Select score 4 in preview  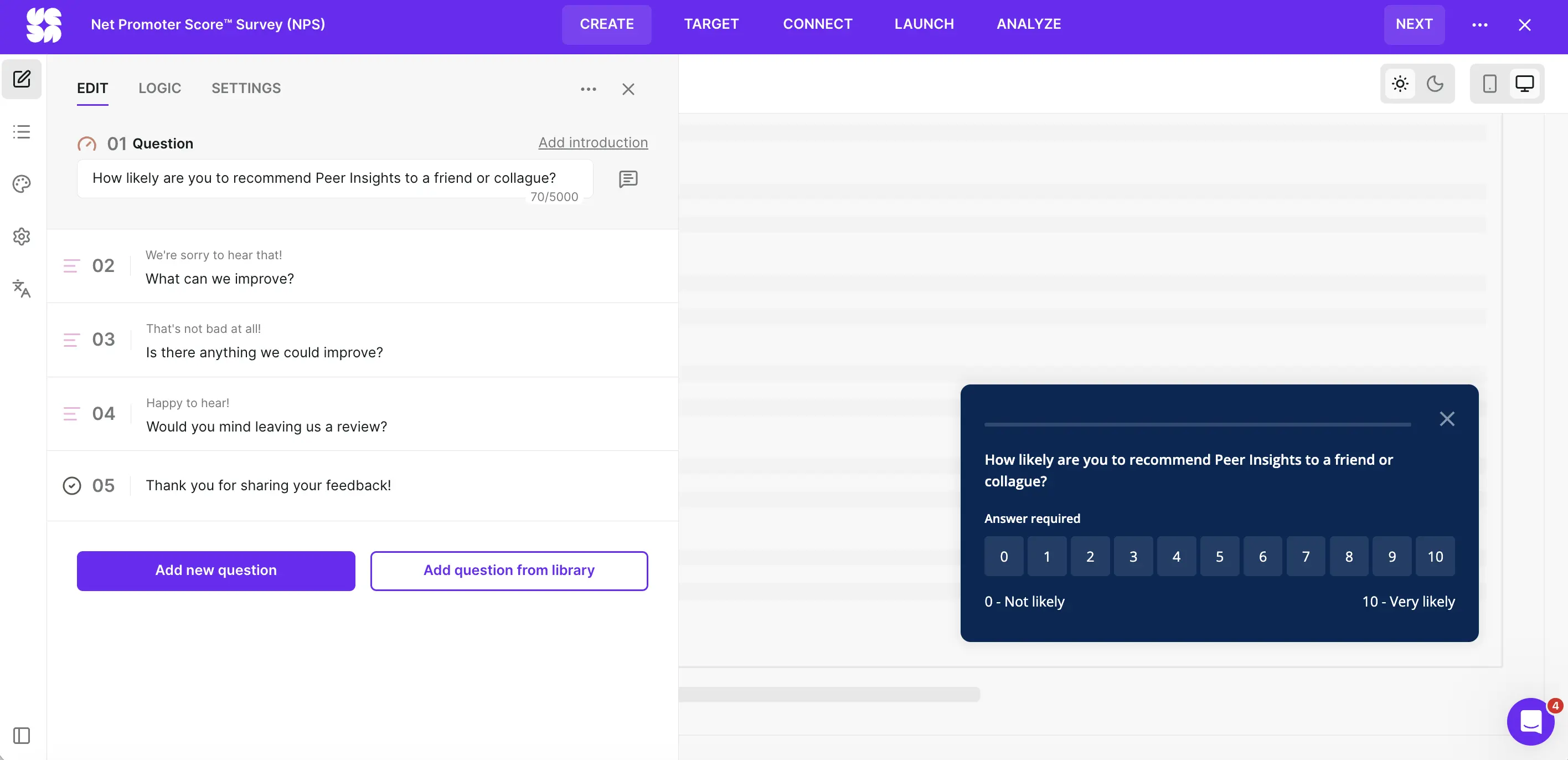coord(1177,556)
